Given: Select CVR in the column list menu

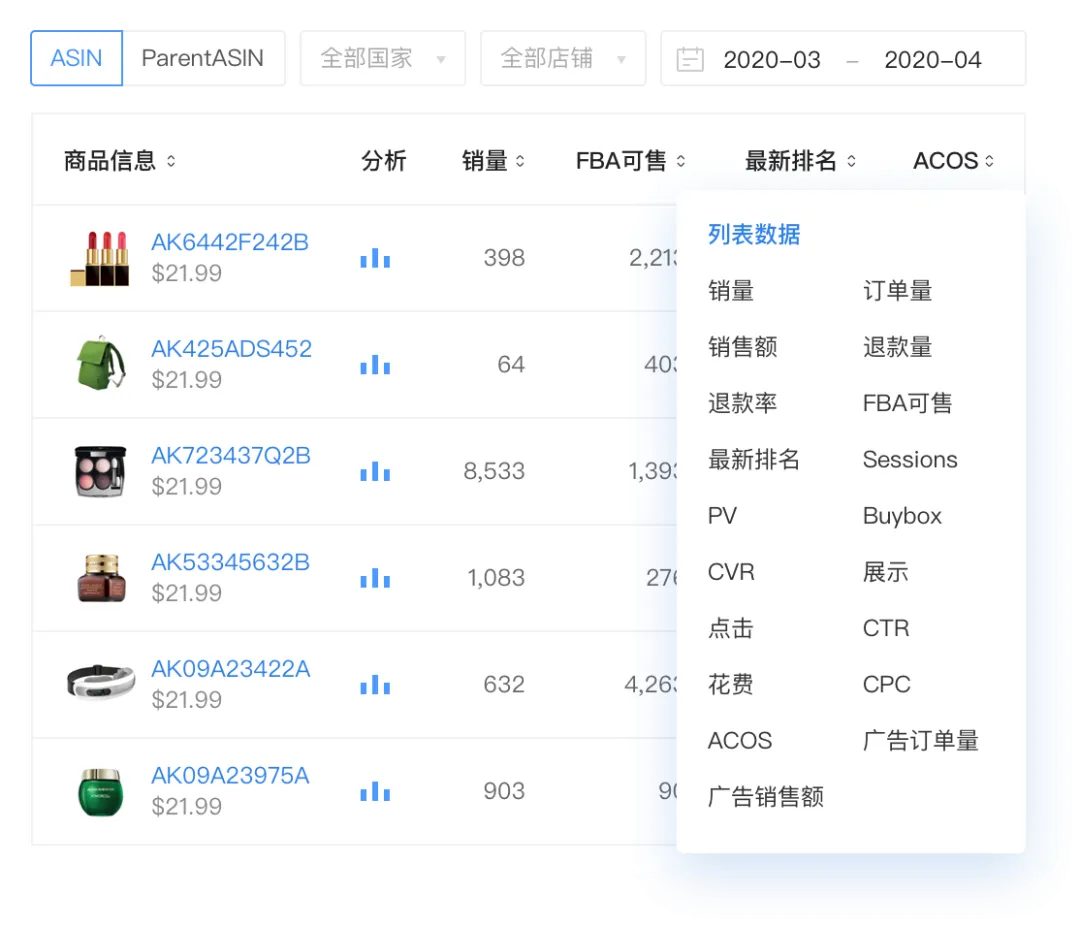Looking at the screenshot, I should tap(731, 572).
